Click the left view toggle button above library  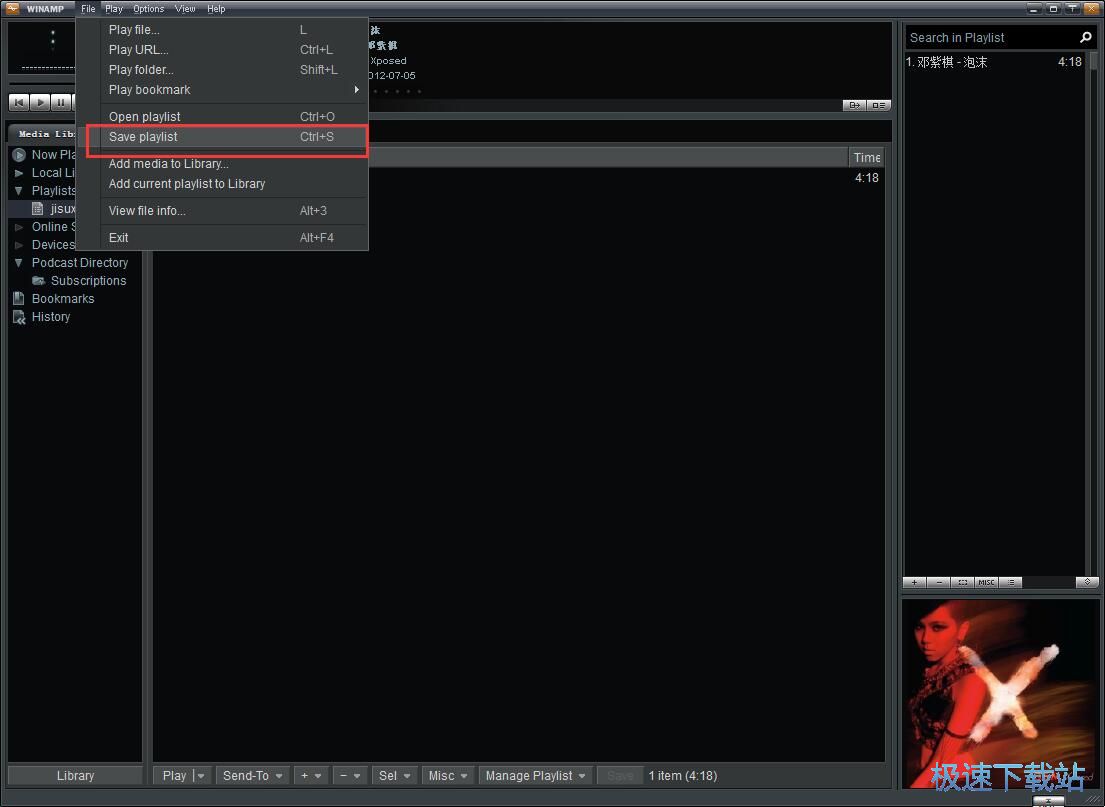pos(854,105)
